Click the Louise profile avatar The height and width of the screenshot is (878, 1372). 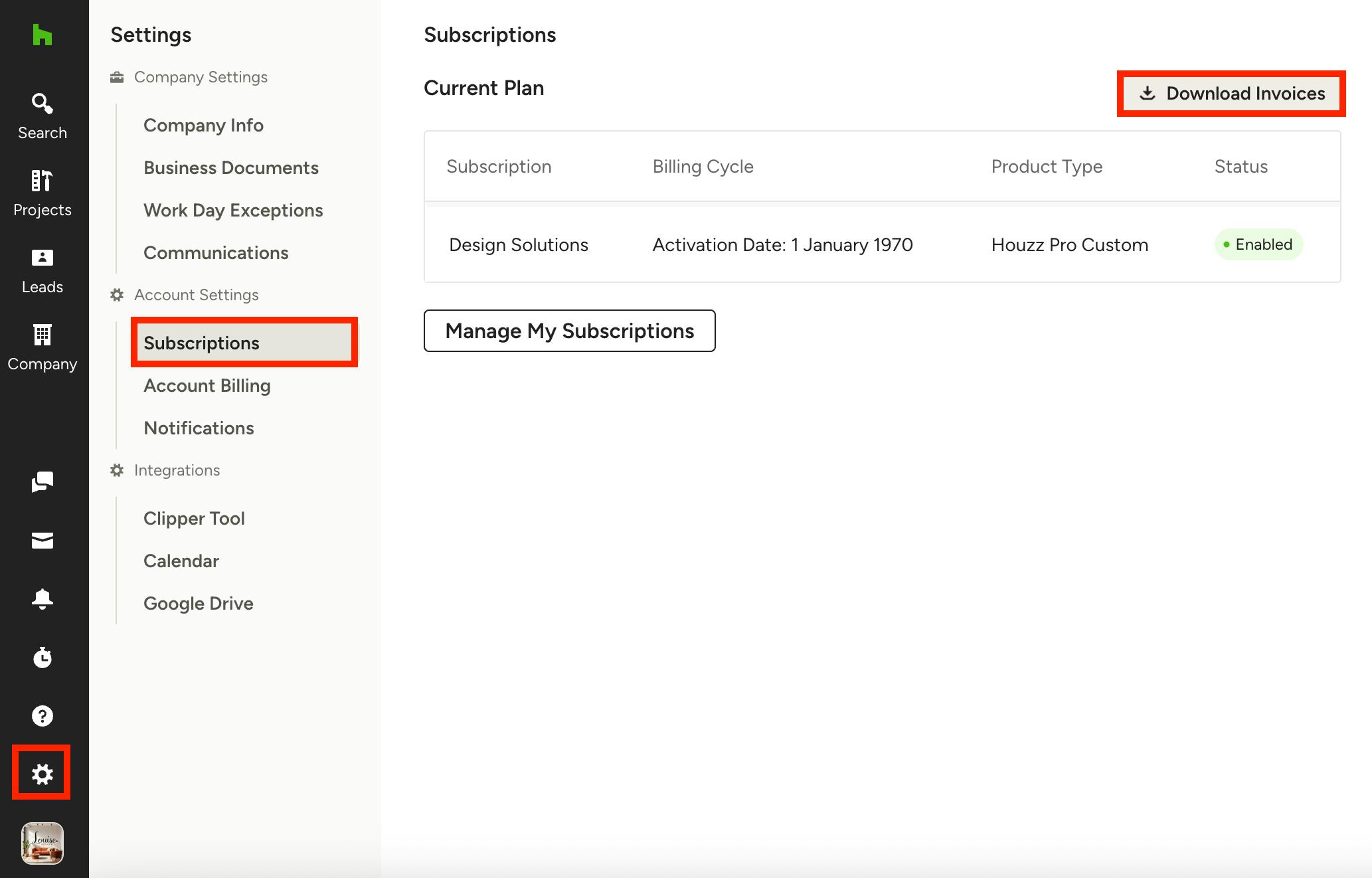click(x=43, y=843)
